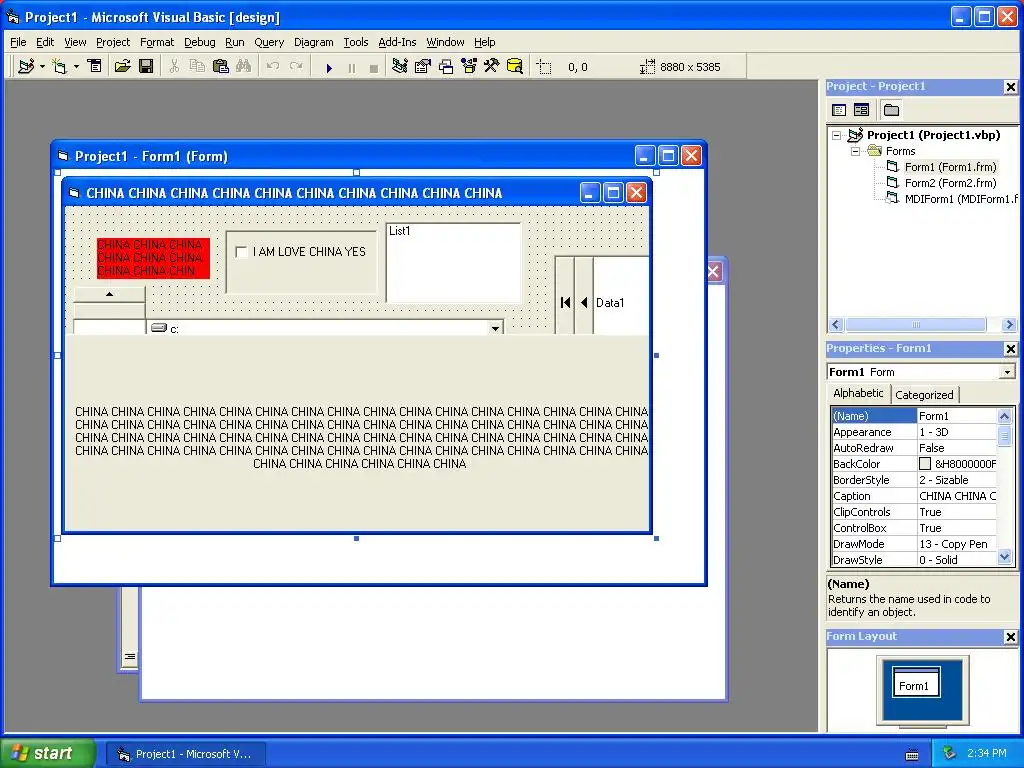Image resolution: width=1024 pixels, height=768 pixels.
Task: Click View Code icon in Project panel
Action: 839,110
